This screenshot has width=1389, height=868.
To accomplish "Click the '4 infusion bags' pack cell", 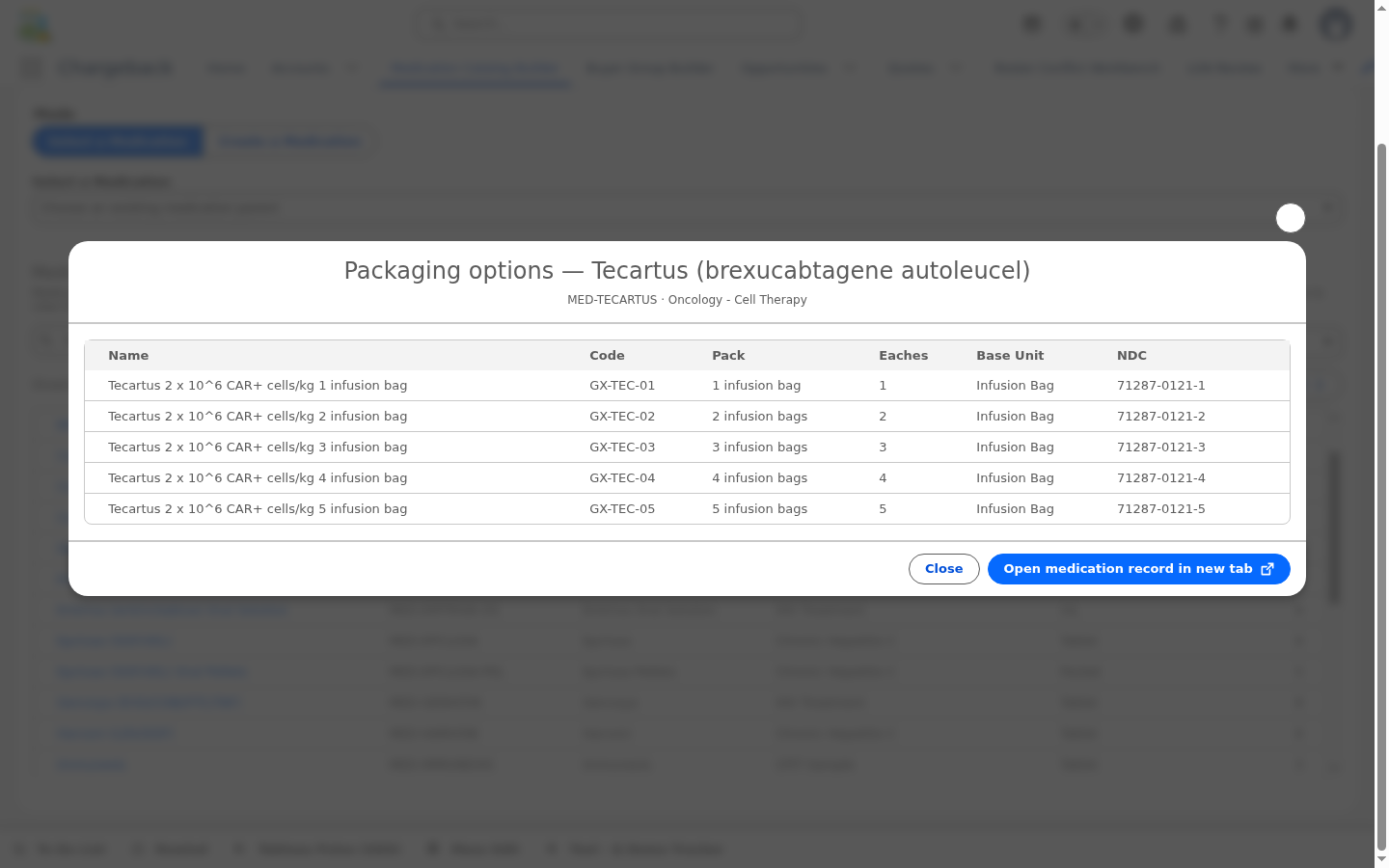I will click(x=760, y=478).
